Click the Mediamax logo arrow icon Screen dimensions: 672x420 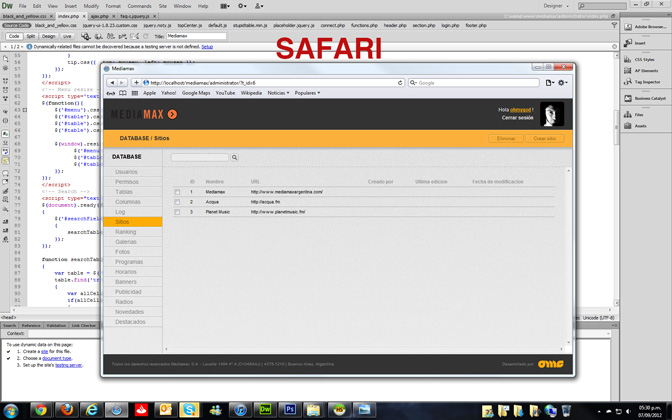pyautogui.click(x=172, y=114)
